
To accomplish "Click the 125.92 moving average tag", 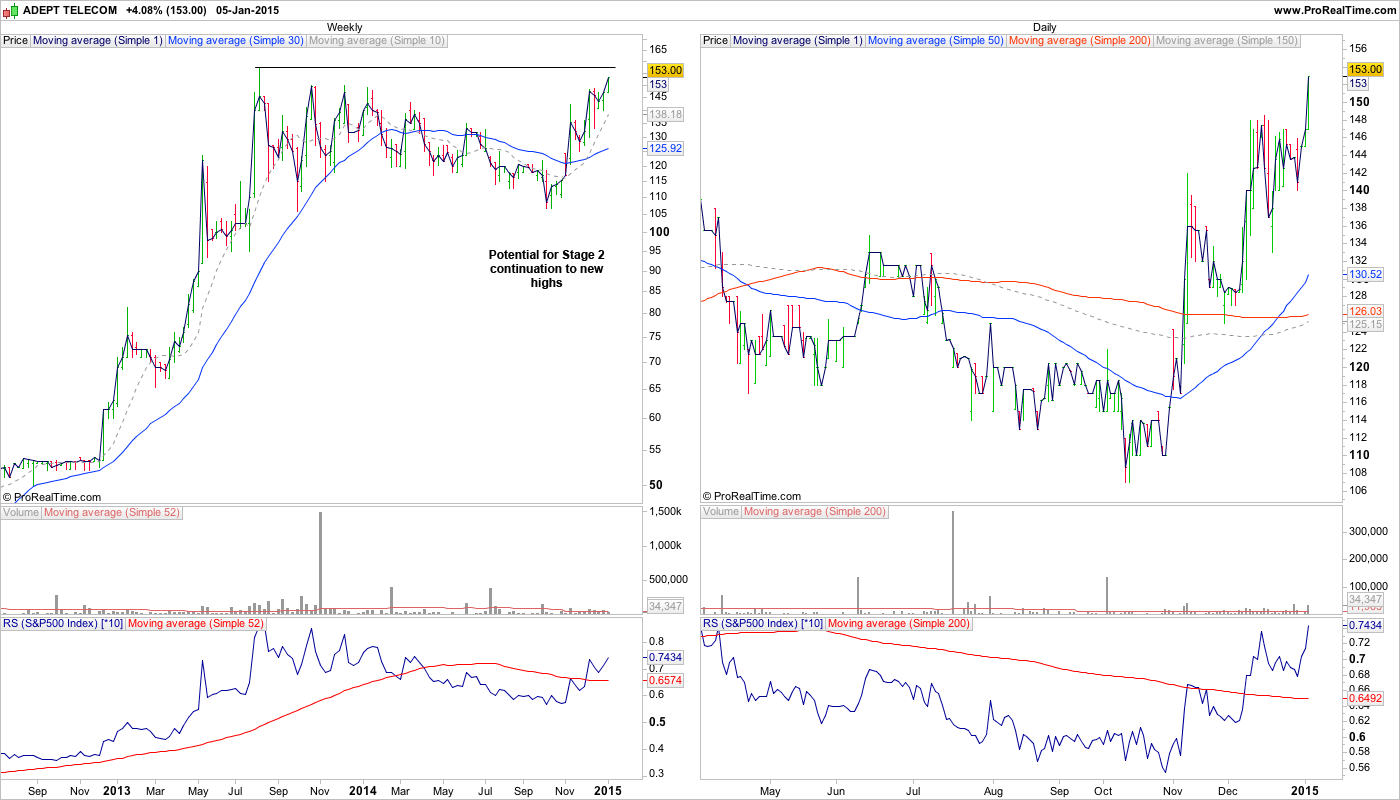I will 665,148.
